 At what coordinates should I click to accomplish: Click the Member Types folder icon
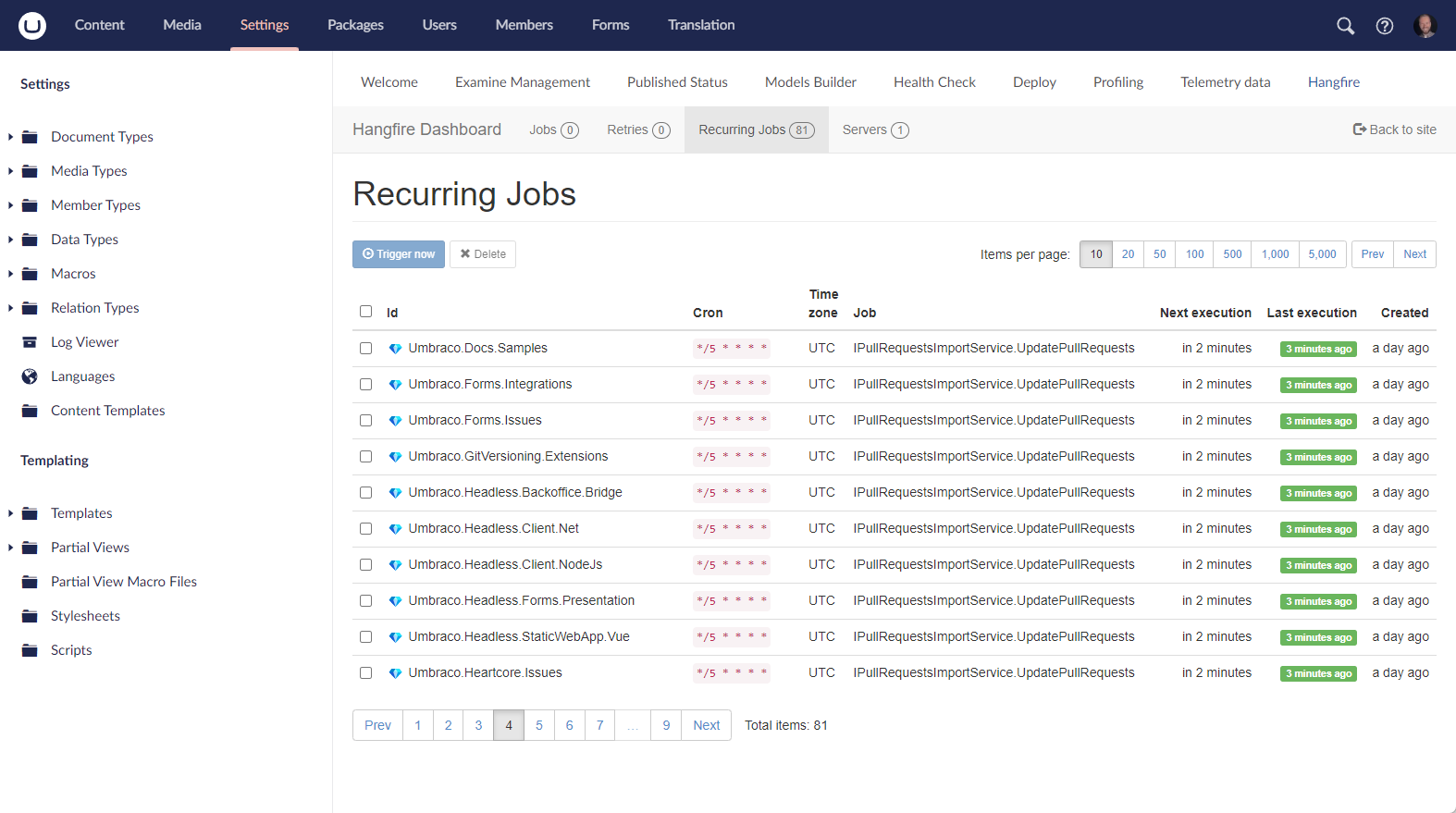pyautogui.click(x=30, y=205)
